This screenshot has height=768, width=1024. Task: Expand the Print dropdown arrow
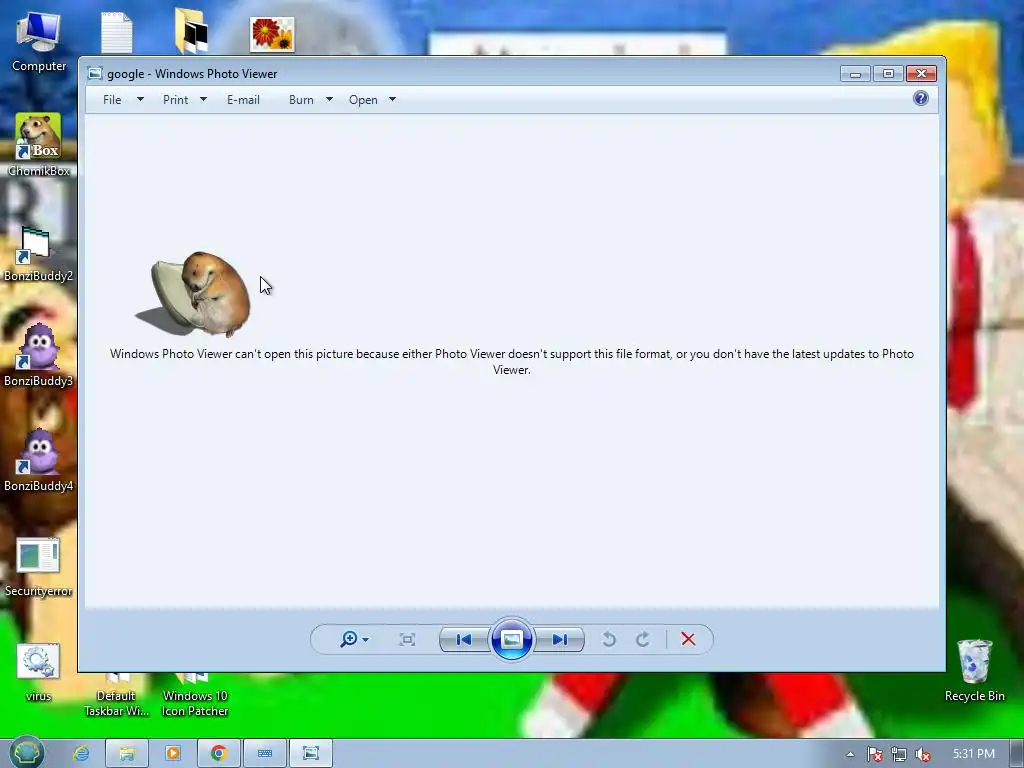point(203,99)
